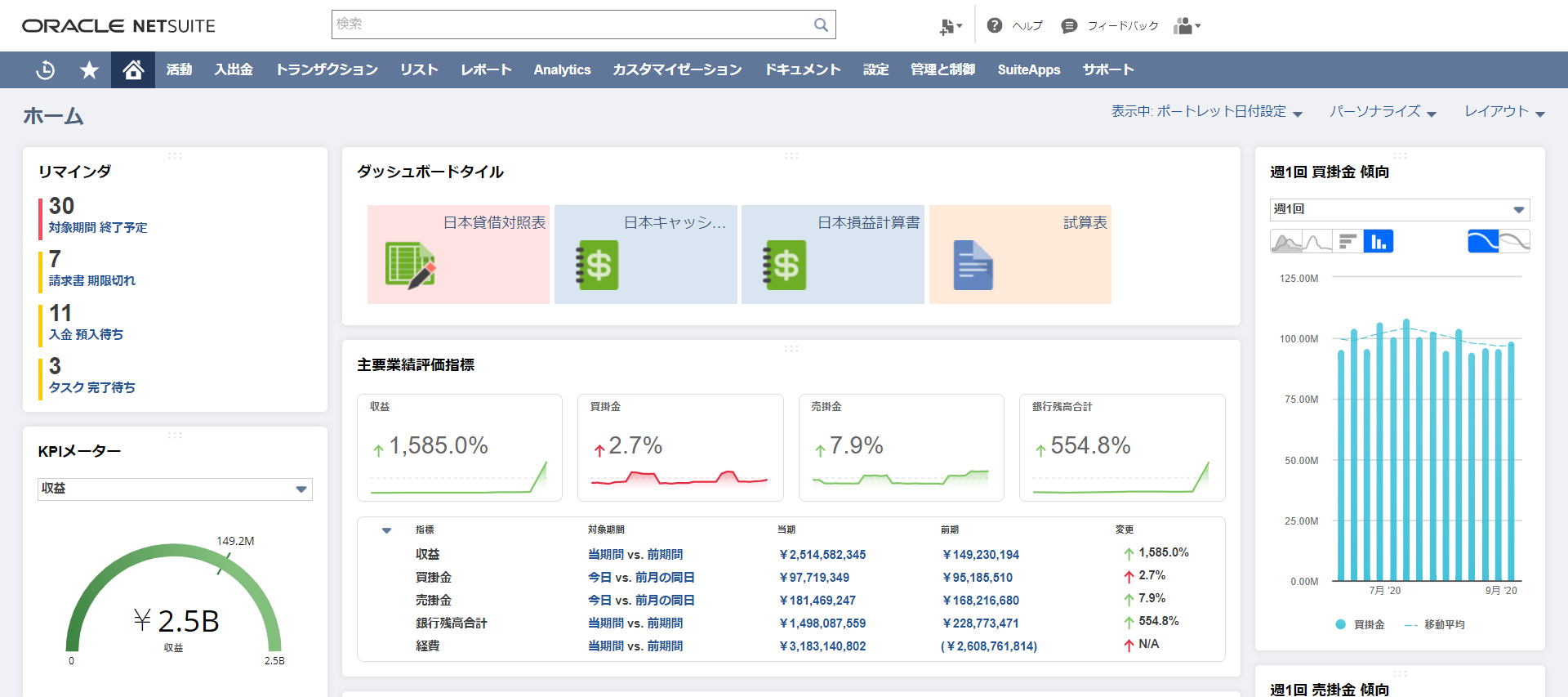Open the 日本貸借対照表 dashboard tile
Image resolution: width=1568 pixels, height=697 pixels.
point(458,254)
